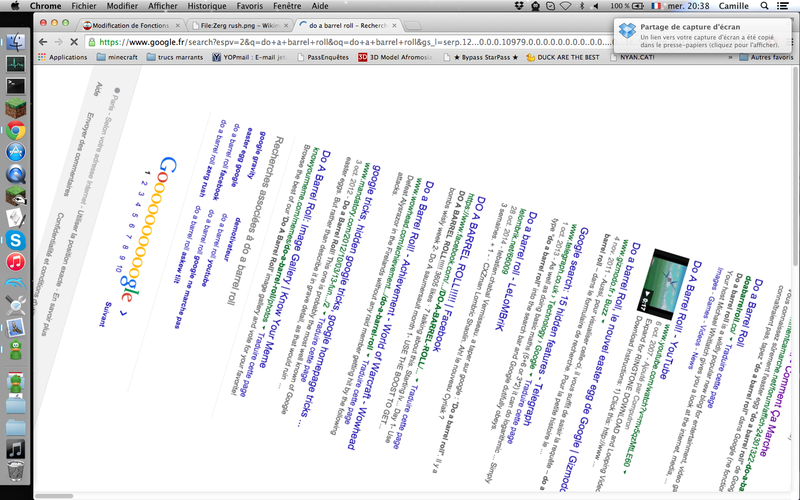This screenshot has height=500, width=800.
Task: Launch iTunes from the dock
Action: pyautogui.click(x=16, y=262)
